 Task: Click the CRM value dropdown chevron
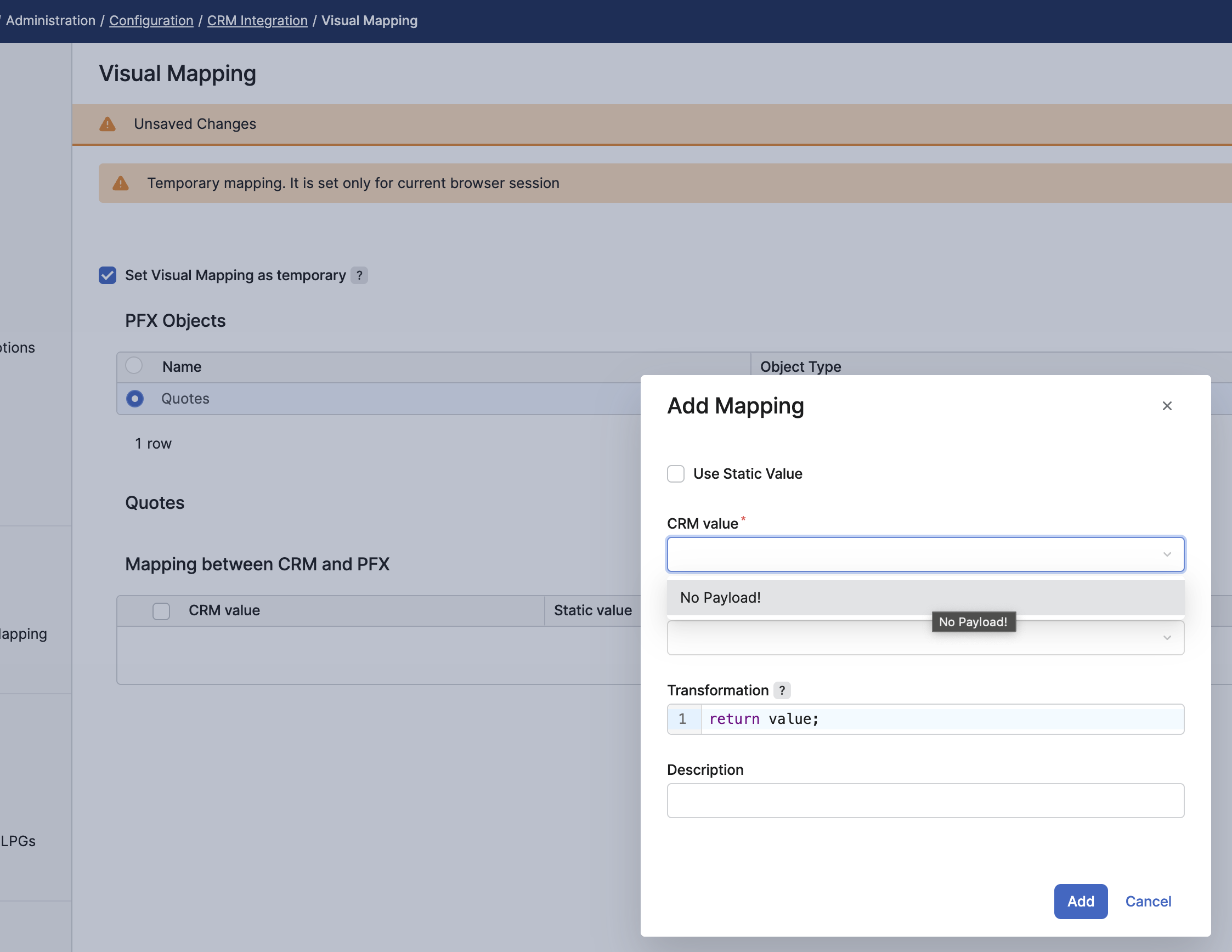click(1167, 554)
